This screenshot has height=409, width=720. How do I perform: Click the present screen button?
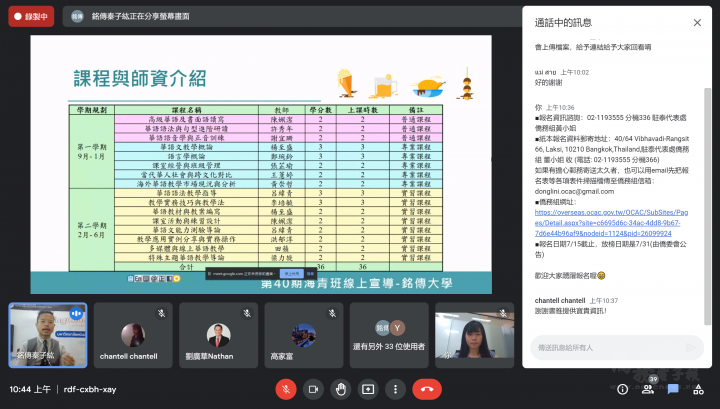[x=368, y=389]
